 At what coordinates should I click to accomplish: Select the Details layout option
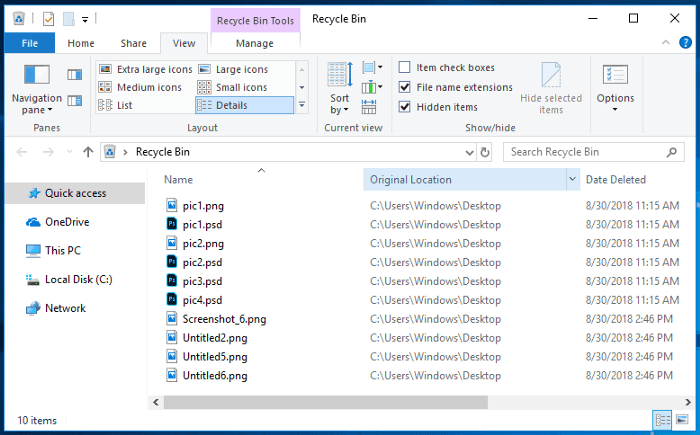click(245, 105)
